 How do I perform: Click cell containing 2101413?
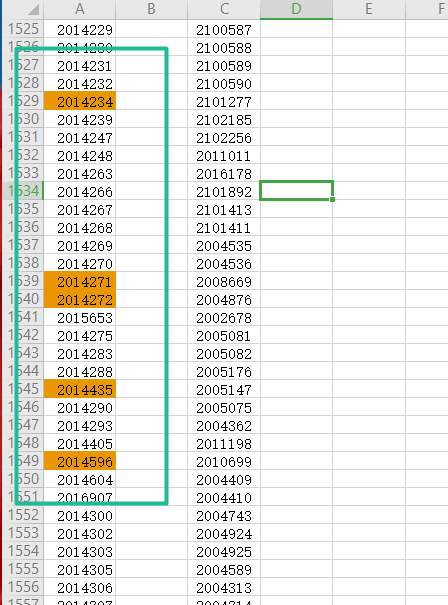(x=224, y=209)
